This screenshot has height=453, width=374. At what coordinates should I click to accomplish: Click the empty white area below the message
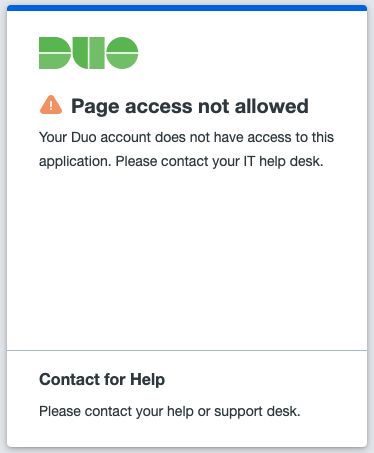coord(187,260)
